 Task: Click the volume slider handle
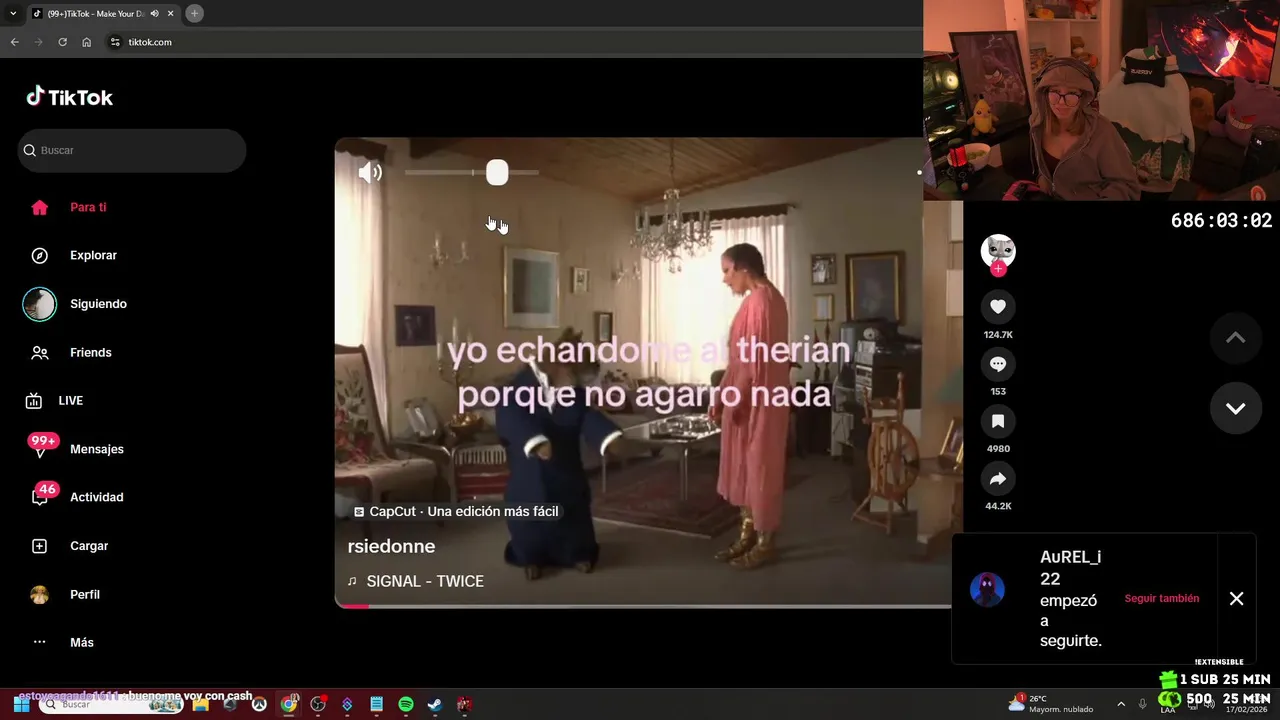(497, 173)
